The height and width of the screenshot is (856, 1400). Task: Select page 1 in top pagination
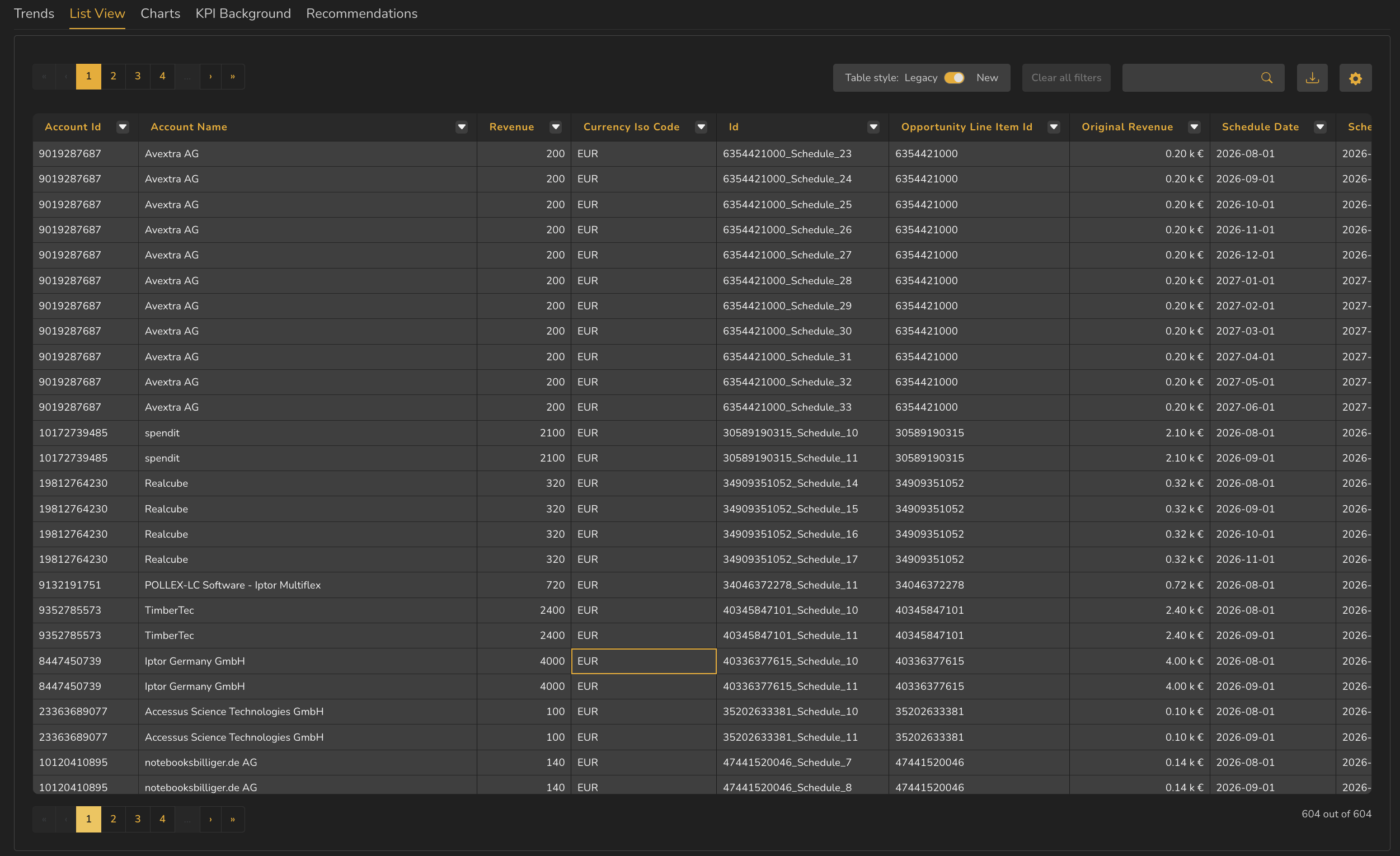(x=88, y=76)
